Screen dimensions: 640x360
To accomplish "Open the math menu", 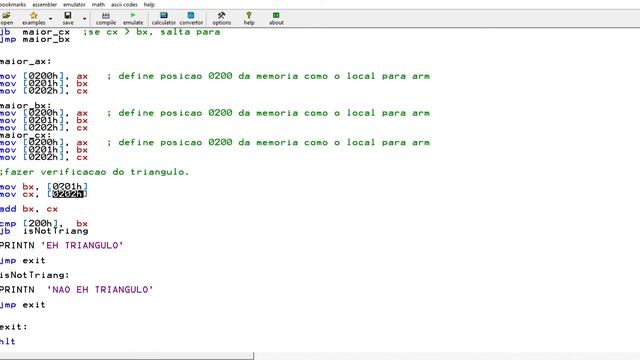I will [98, 4].
